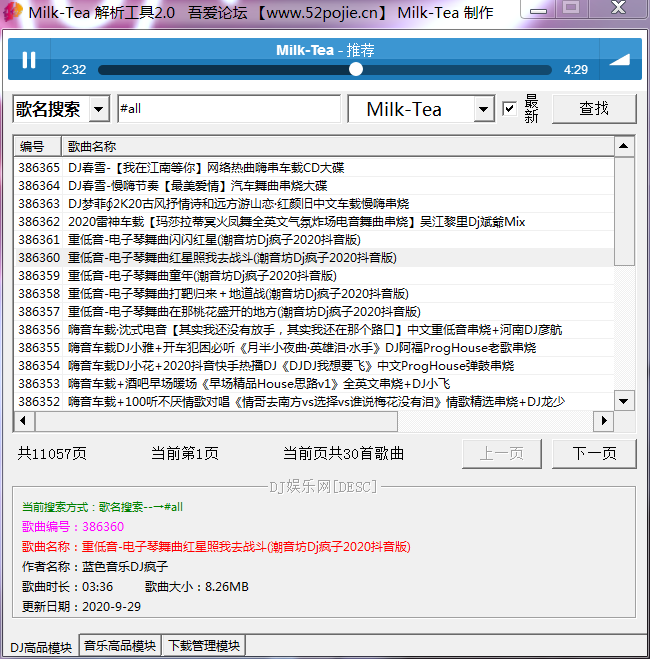The height and width of the screenshot is (659, 650).
Task: Click the 歌曲编号：386360 detail line
Action: click(x=73, y=527)
